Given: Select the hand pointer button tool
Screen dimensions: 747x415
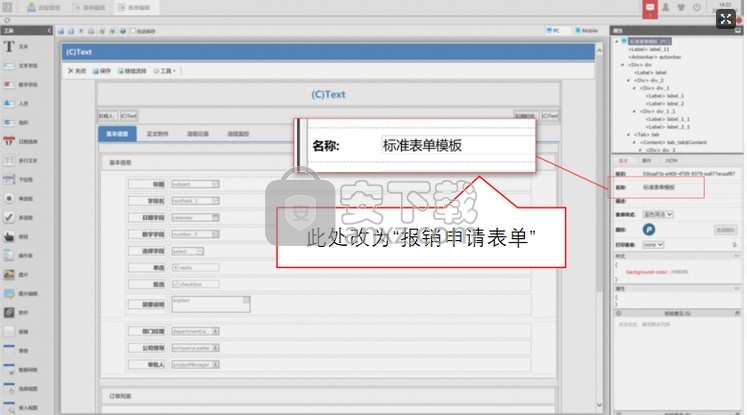Looking at the screenshot, I should click(x=9, y=236).
